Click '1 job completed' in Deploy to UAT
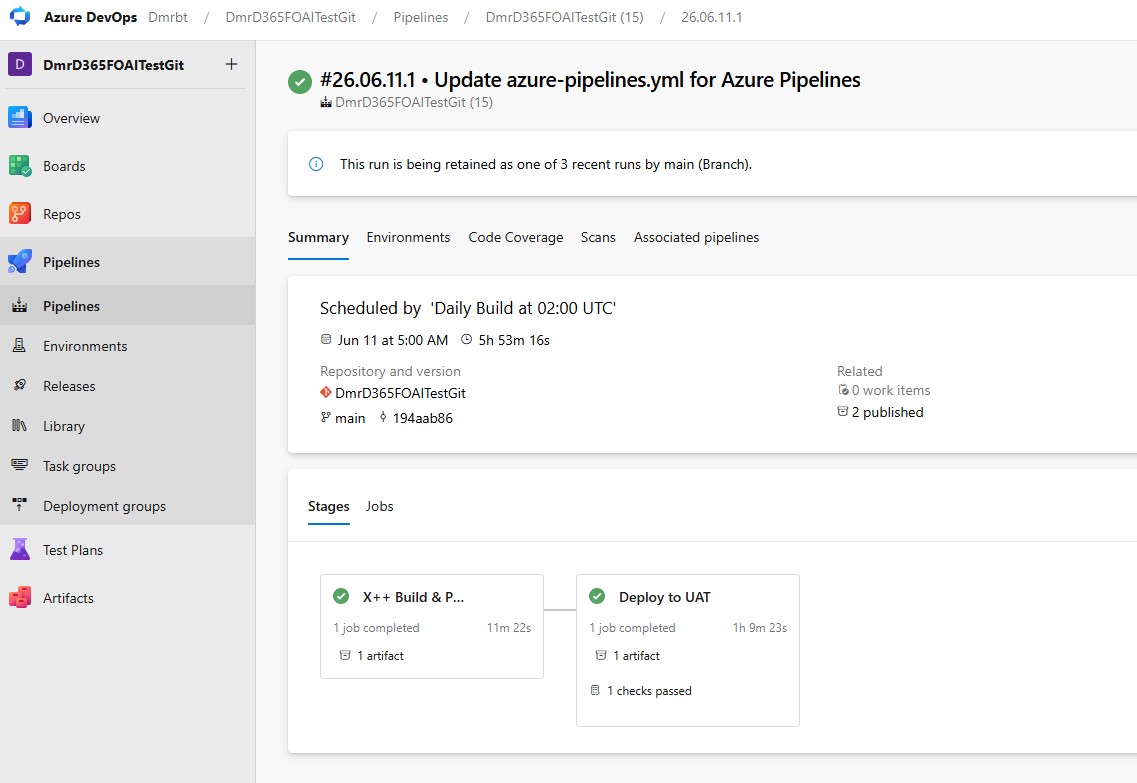This screenshot has width=1137, height=783. (x=632, y=628)
